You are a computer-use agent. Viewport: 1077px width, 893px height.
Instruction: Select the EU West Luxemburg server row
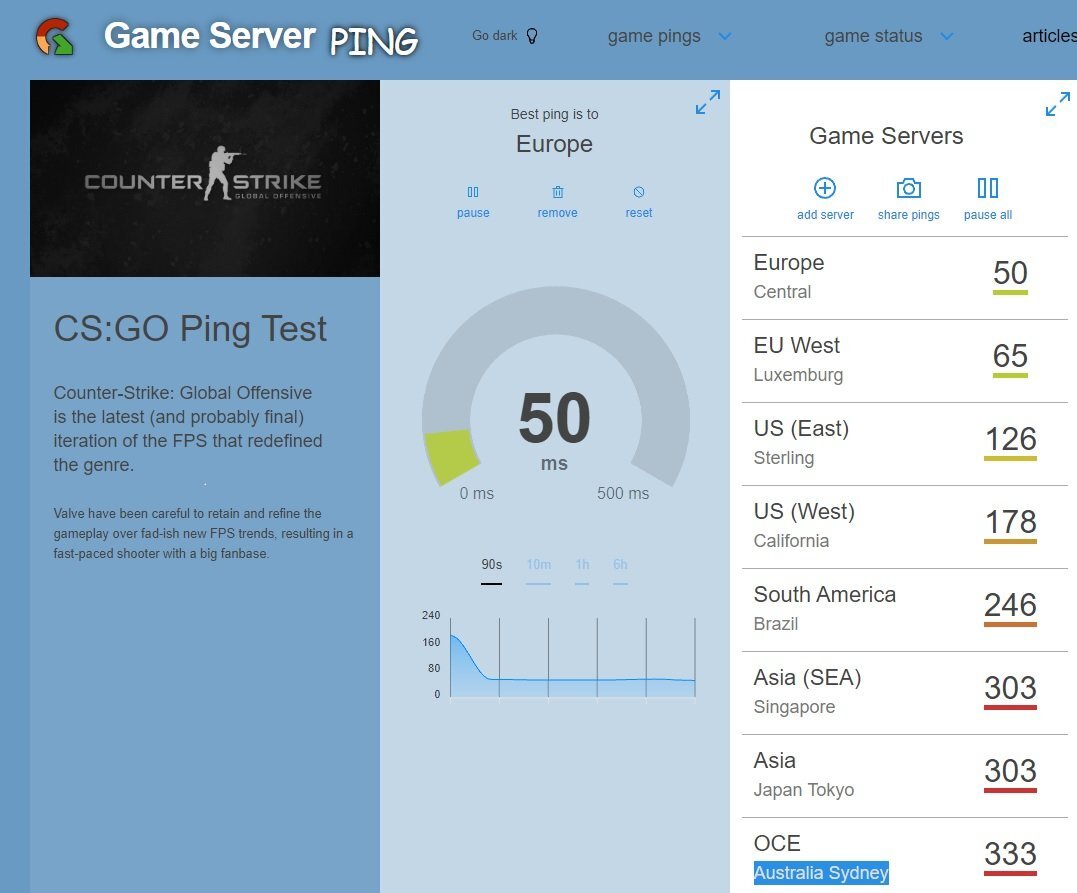tap(905, 361)
